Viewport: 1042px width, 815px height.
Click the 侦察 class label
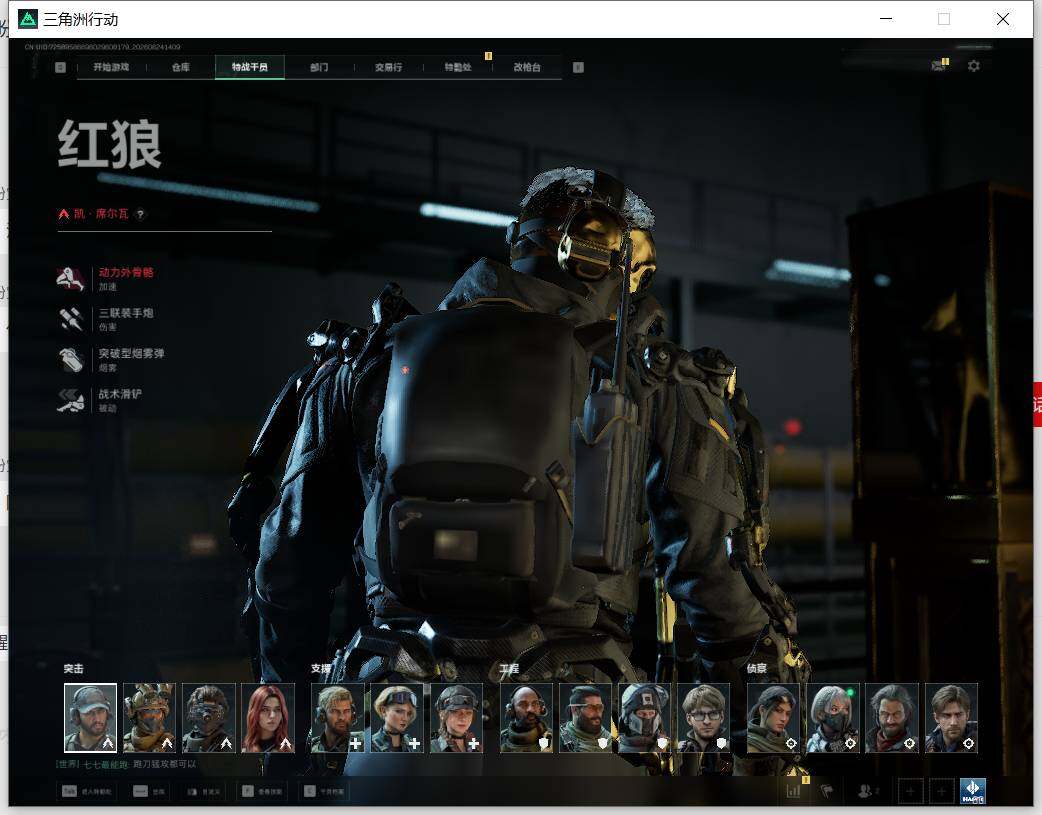pyautogui.click(x=757, y=669)
